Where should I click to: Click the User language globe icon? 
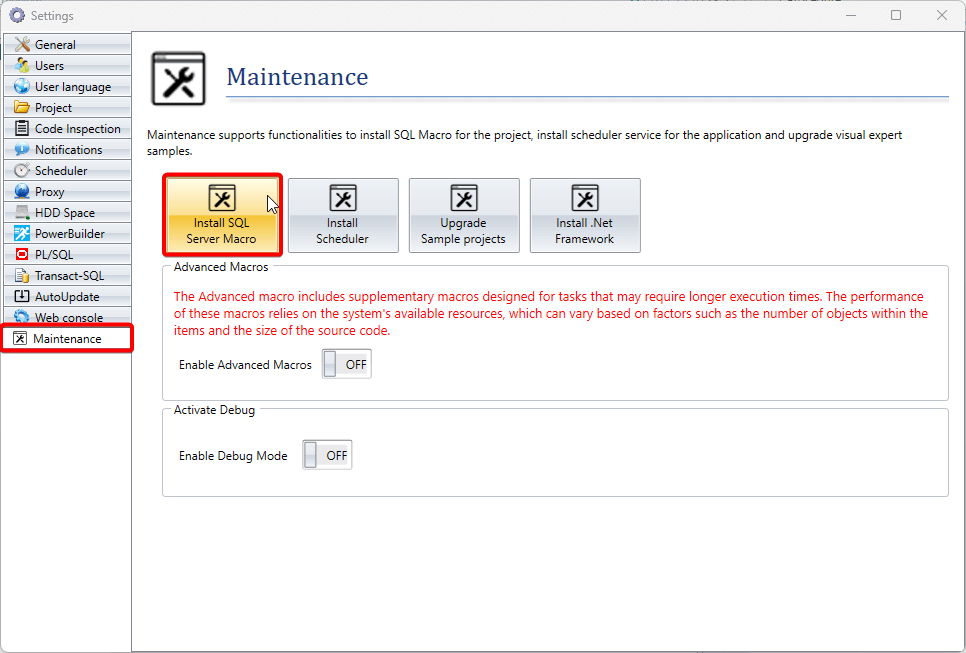tap(22, 87)
